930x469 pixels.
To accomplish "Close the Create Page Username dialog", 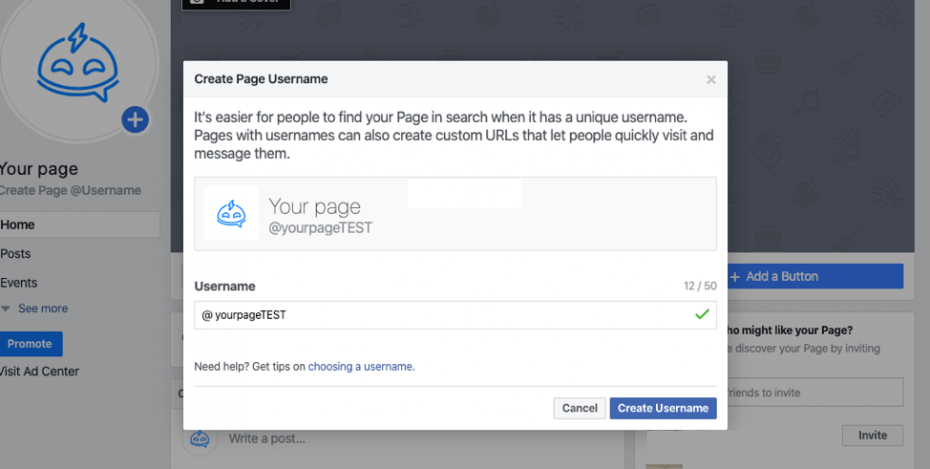I will (711, 79).
